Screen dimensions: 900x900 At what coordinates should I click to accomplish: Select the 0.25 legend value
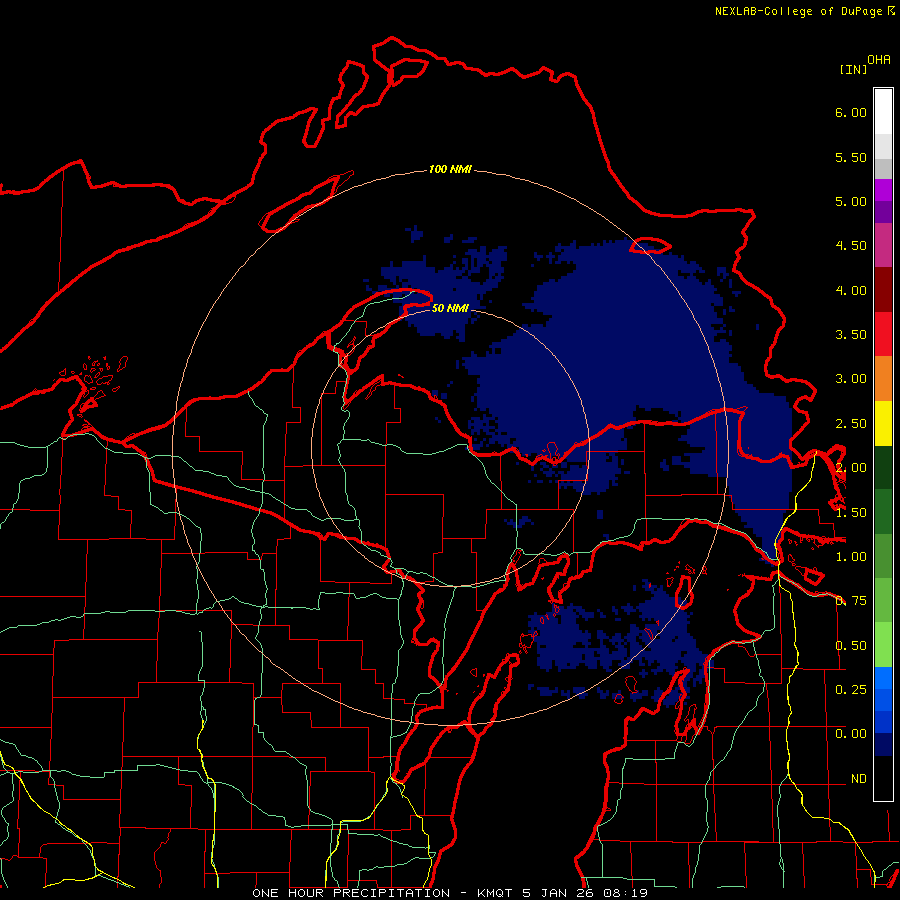pyautogui.click(x=851, y=690)
